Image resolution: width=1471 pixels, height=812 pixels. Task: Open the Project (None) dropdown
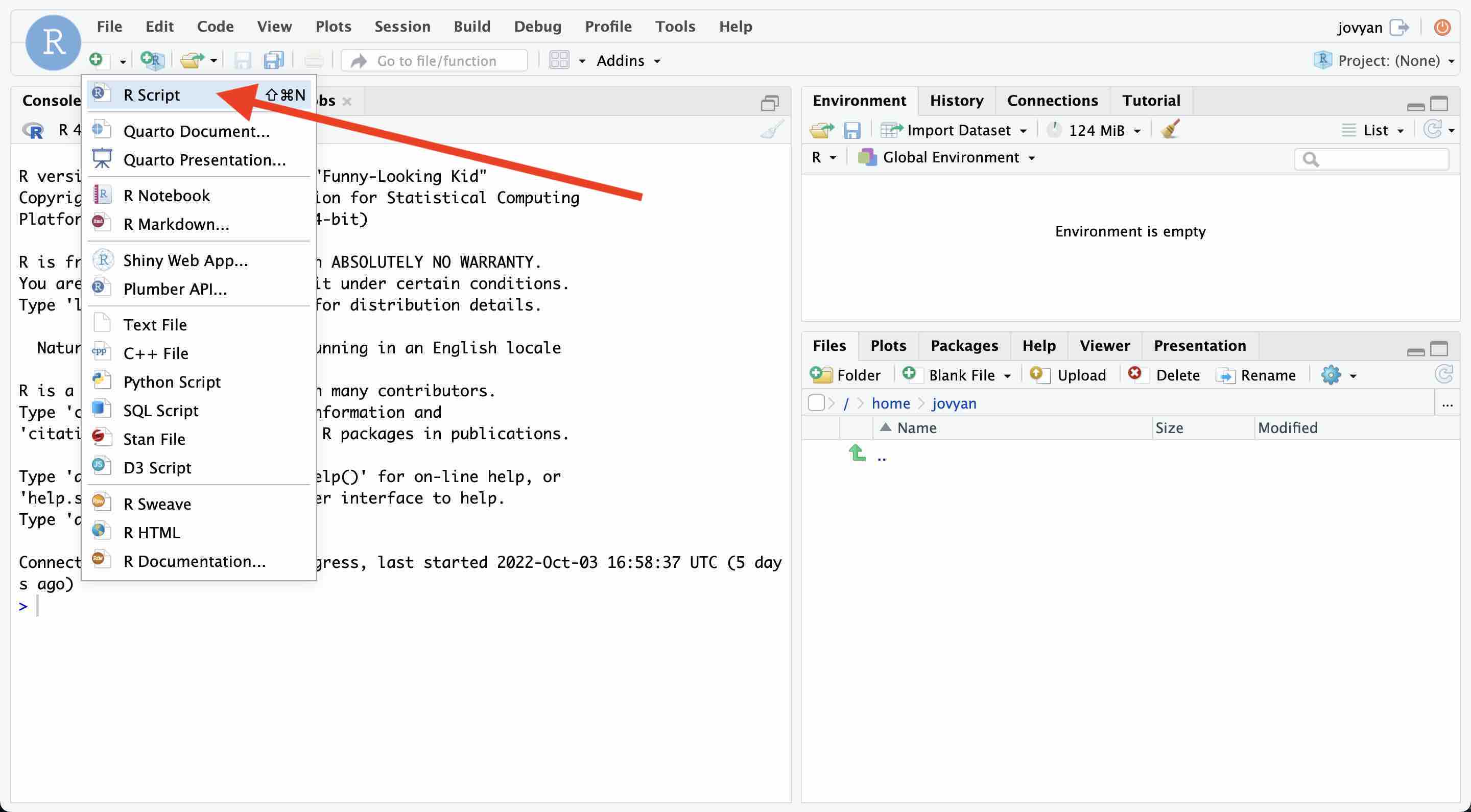(1388, 60)
